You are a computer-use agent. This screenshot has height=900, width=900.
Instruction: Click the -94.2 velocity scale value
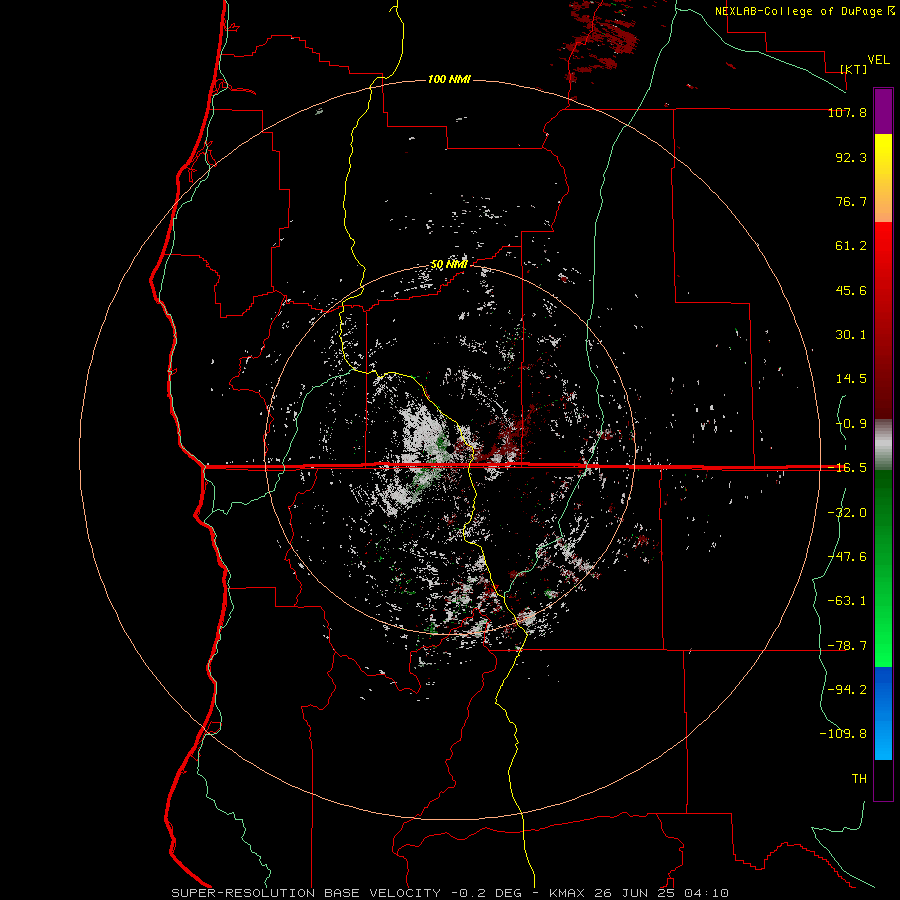847,689
